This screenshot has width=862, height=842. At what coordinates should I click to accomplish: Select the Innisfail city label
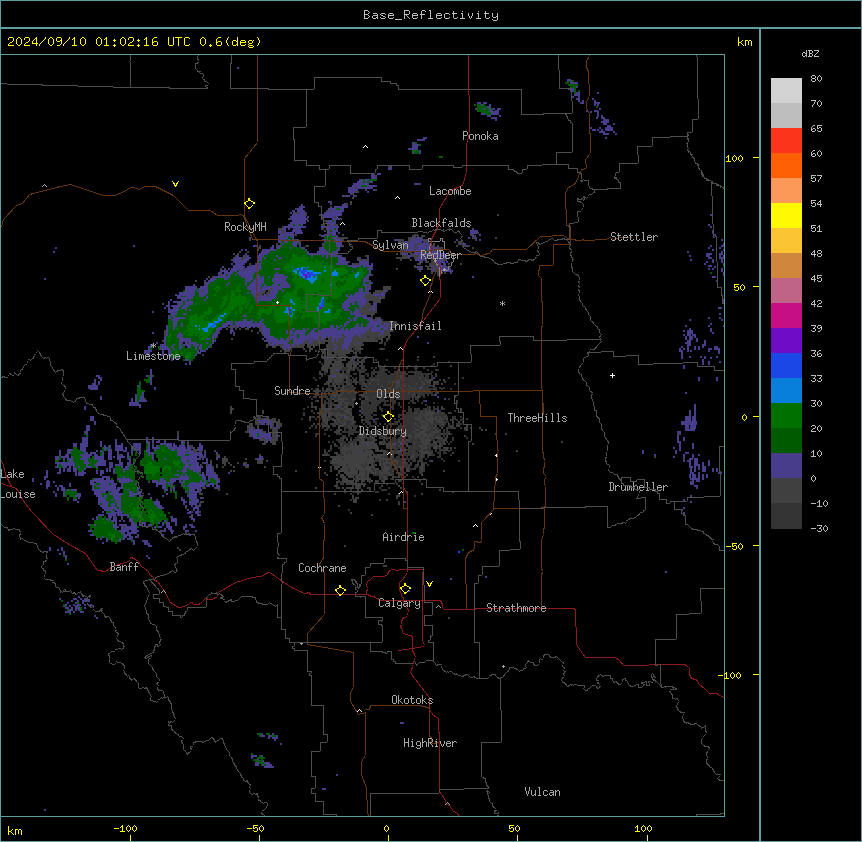[415, 326]
